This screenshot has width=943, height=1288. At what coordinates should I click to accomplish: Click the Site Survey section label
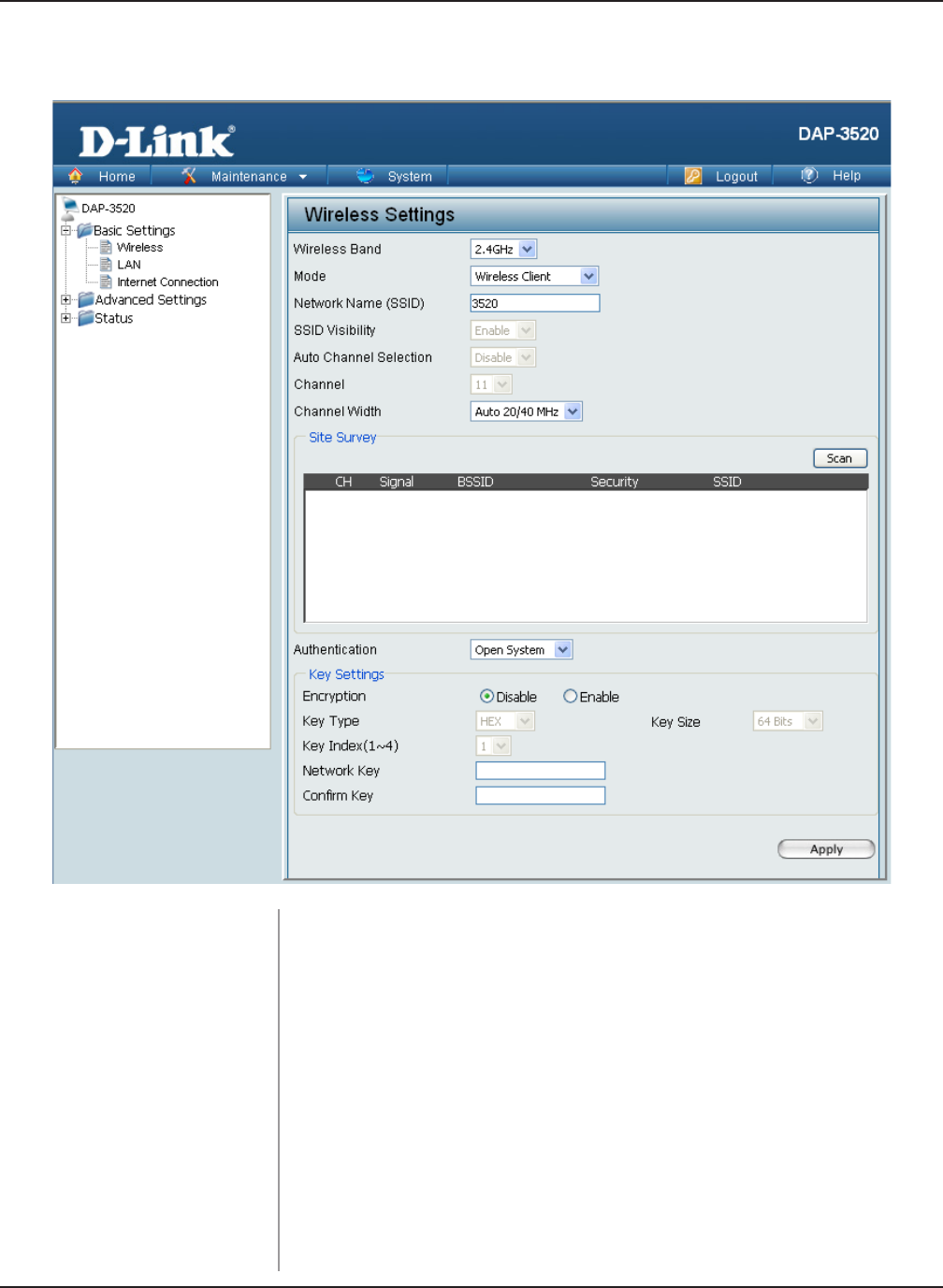(342, 437)
